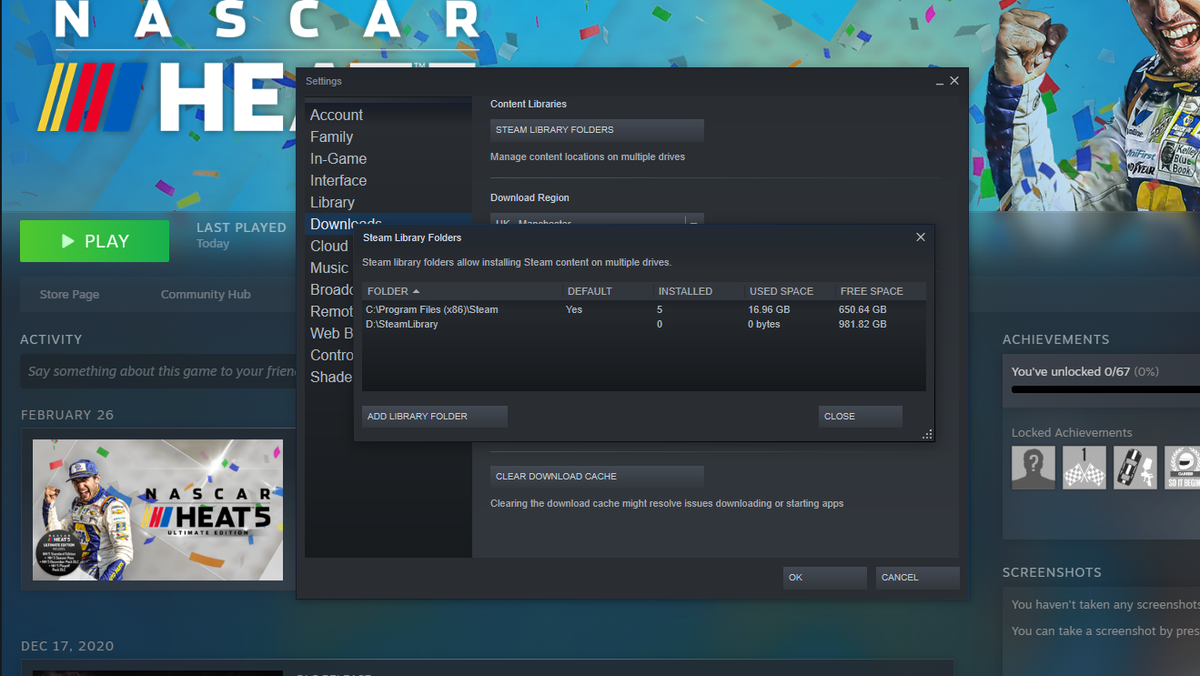Image resolution: width=1200 pixels, height=676 pixels.
Task: Select In-Game settings category
Action: click(x=338, y=159)
